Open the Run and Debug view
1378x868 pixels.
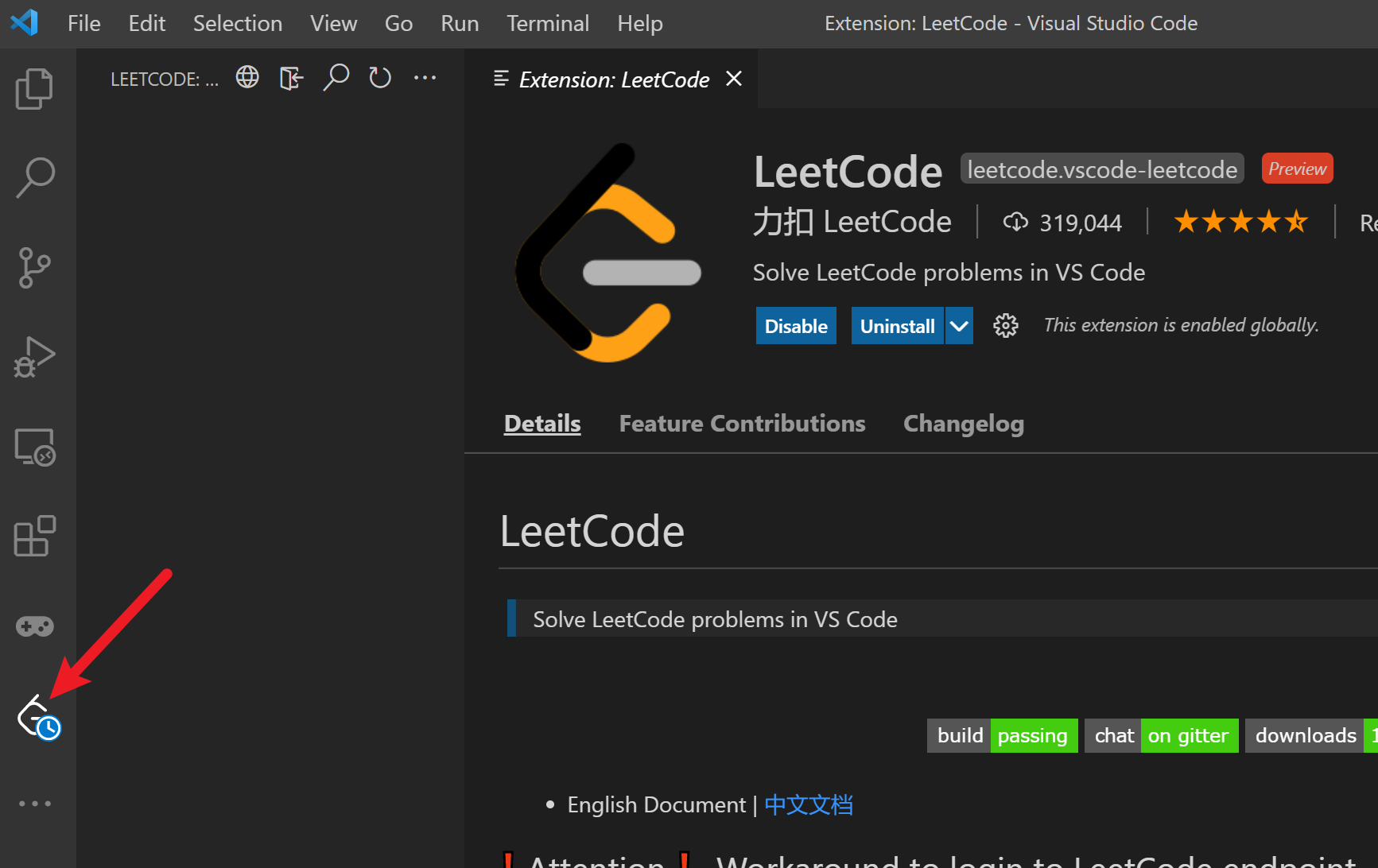[x=35, y=357]
